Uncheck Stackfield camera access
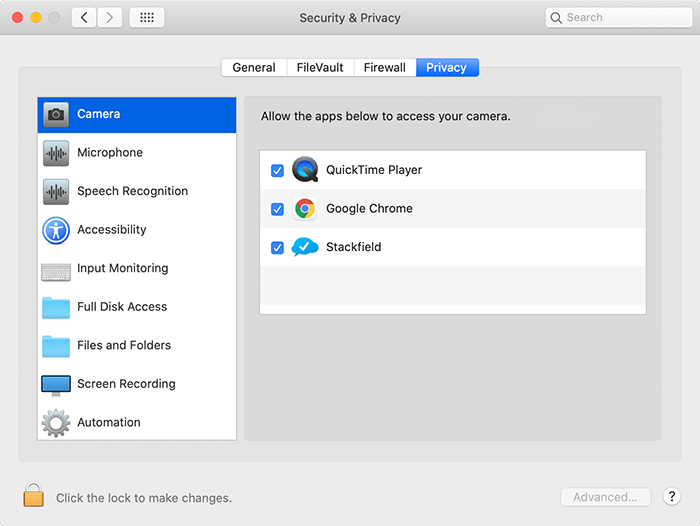 (x=277, y=247)
